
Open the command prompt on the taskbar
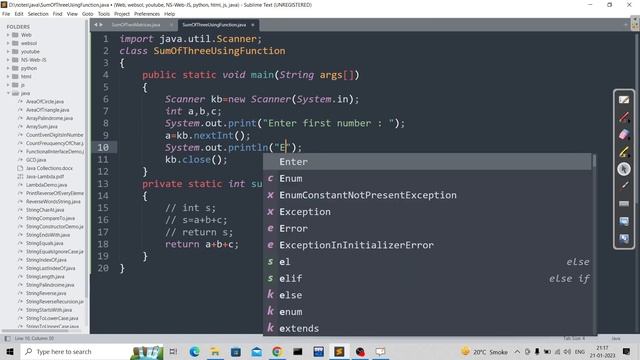click(298, 351)
